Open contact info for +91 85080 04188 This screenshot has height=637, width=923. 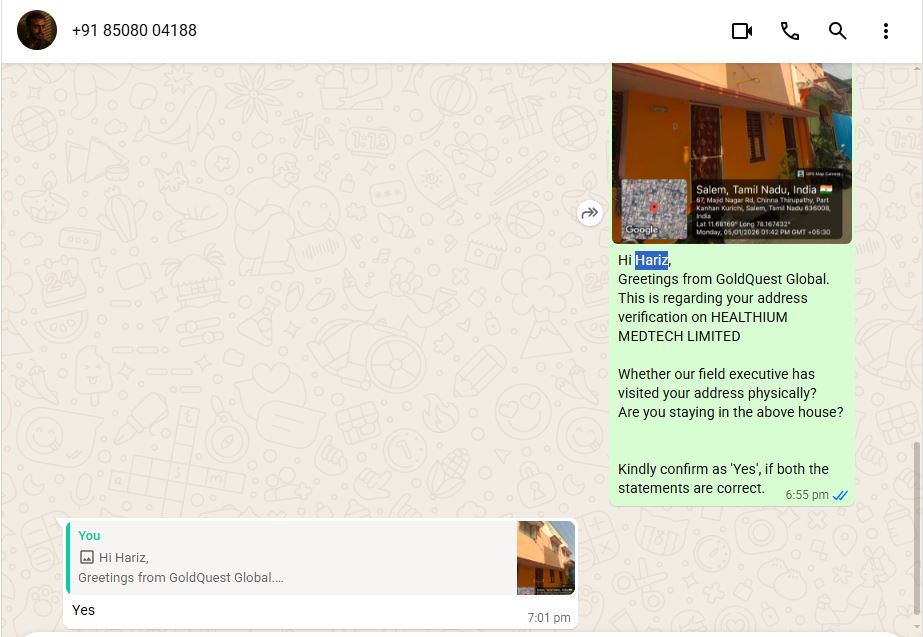click(134, 31)
